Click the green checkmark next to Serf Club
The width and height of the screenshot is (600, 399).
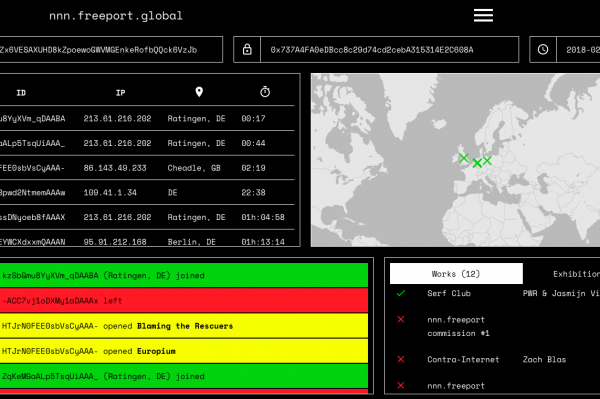click(401, 293)
